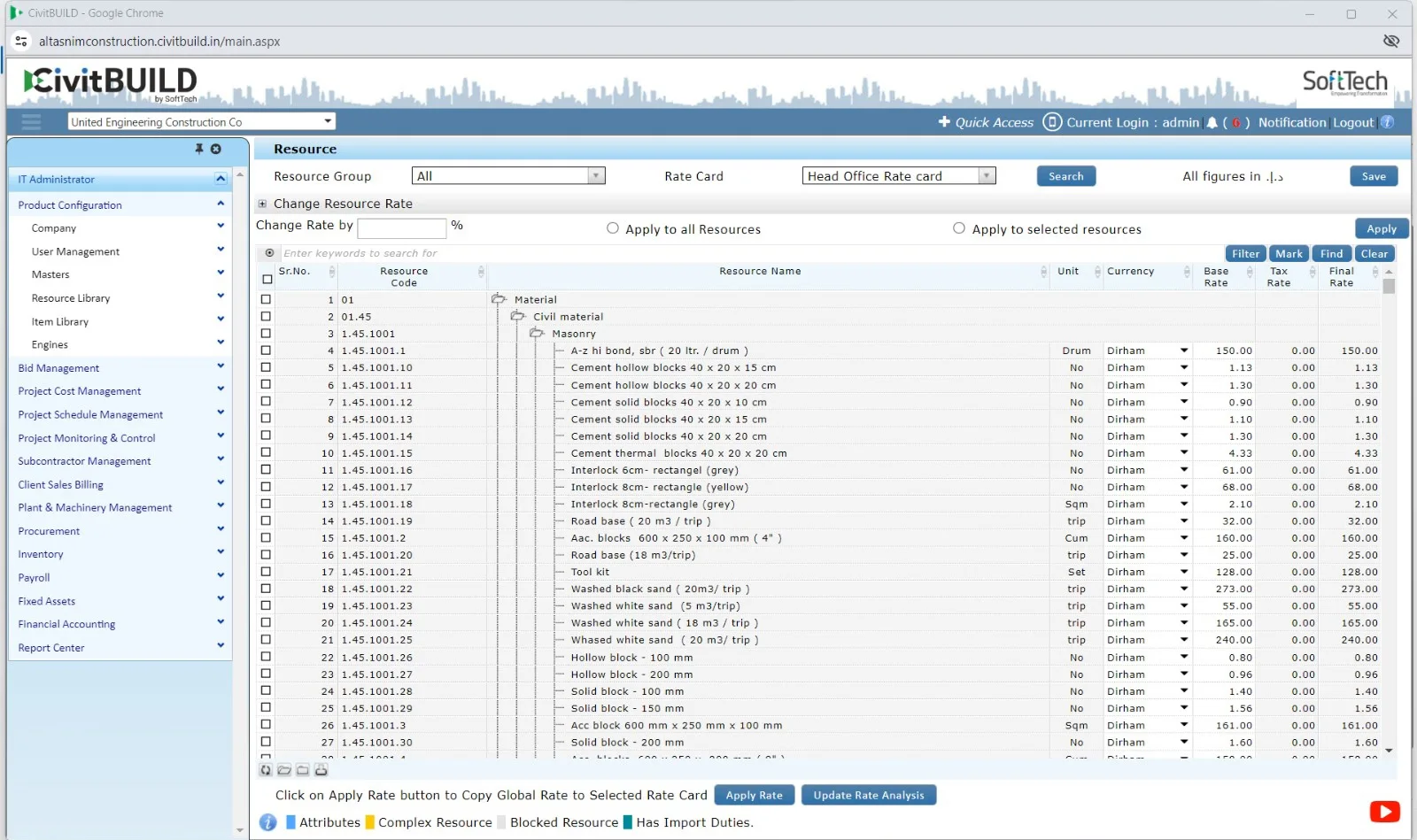Select Apply to all Resources radio button

[x=613, y=228]
